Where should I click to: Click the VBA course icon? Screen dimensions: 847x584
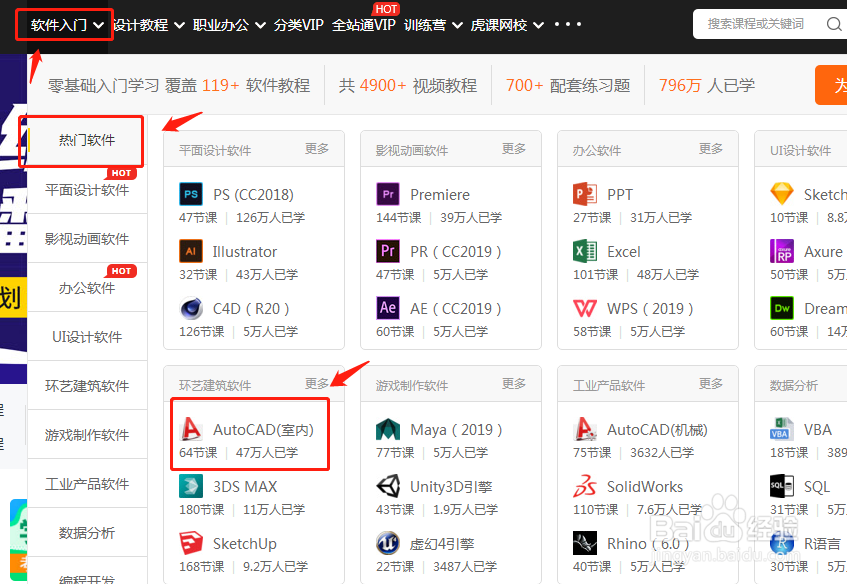(x=782, y=429)
